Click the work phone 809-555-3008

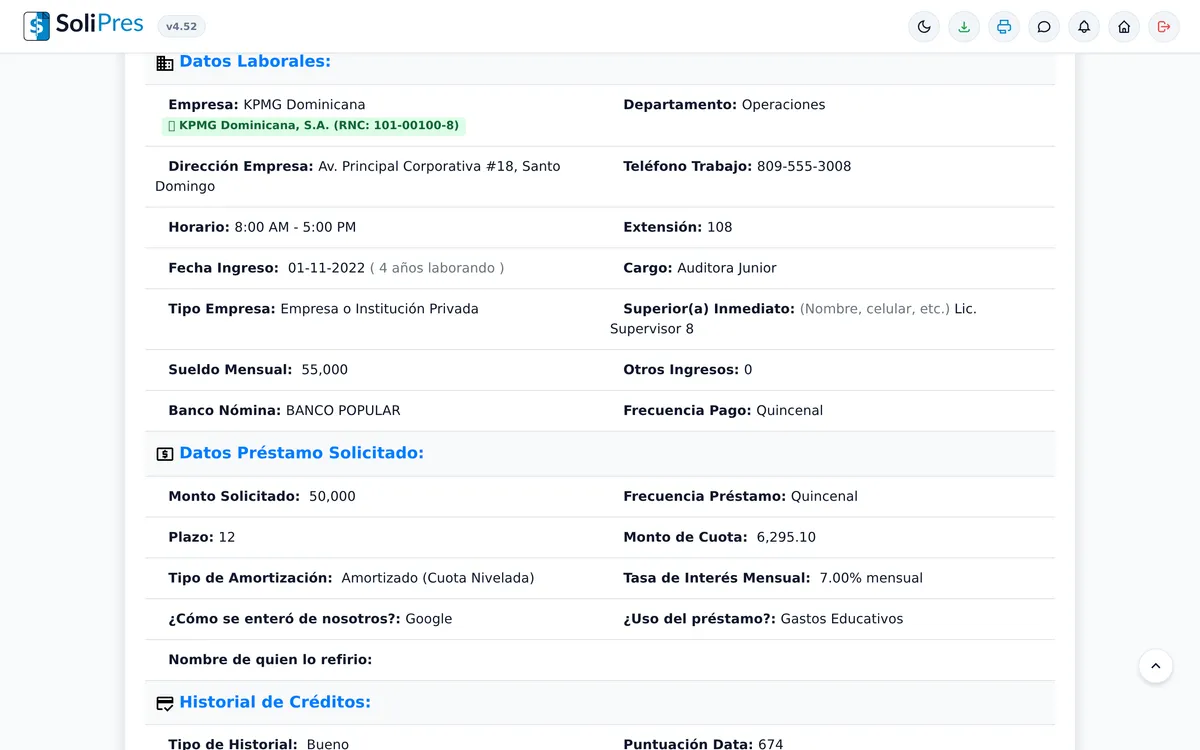[804, 166]
